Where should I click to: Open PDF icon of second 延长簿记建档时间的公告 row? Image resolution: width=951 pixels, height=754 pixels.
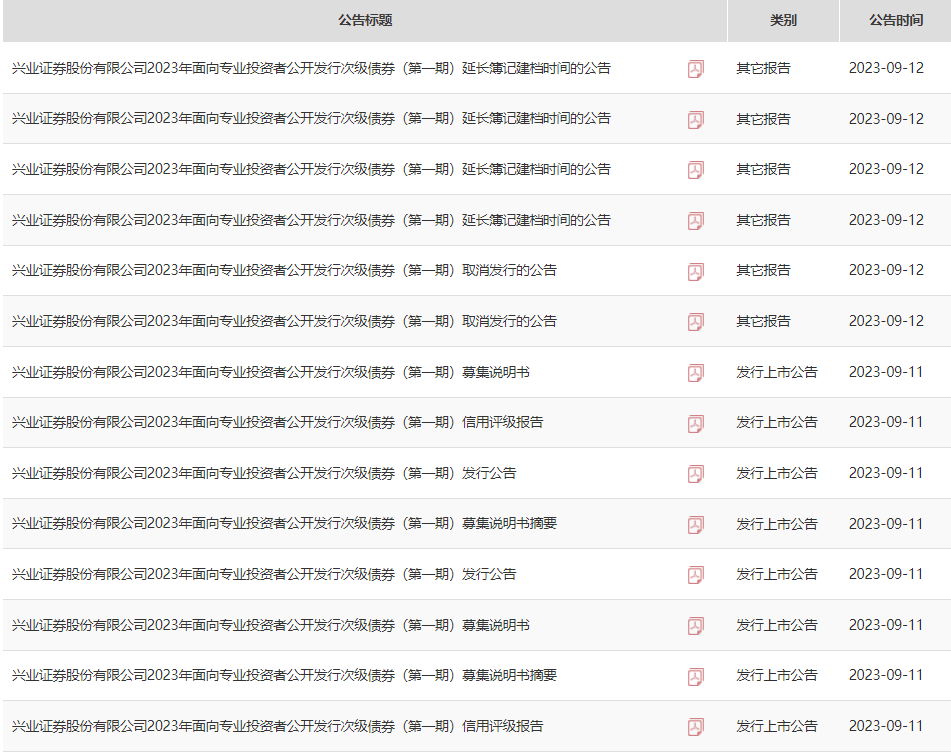coord(696,120)
